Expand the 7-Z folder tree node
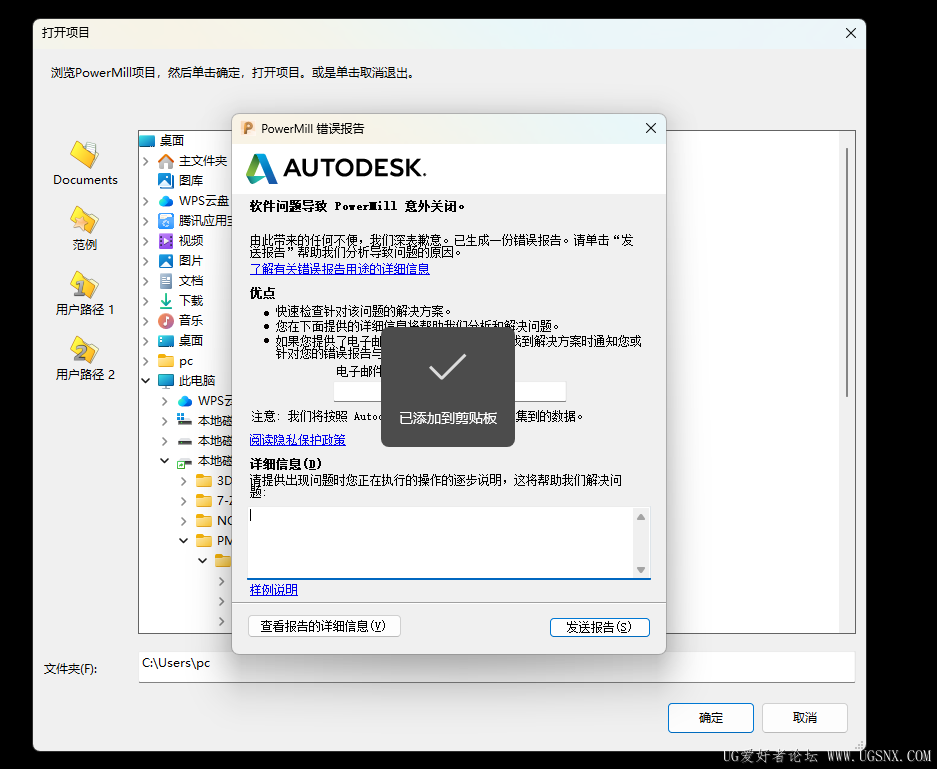The width and height of the screenshot is (937, 769). tap(183, 501)
